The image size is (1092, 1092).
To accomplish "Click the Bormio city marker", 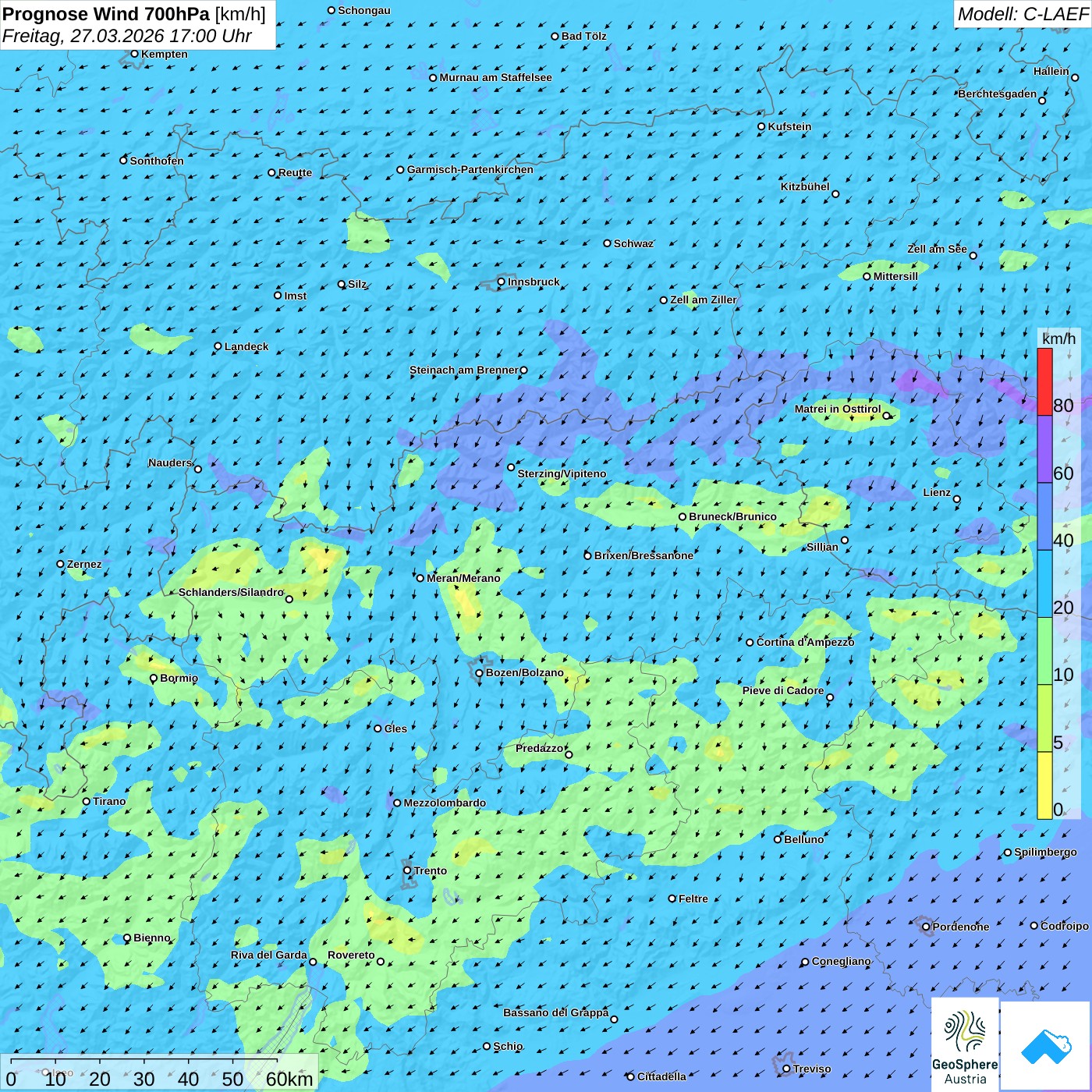I will [x=154, y=678].
